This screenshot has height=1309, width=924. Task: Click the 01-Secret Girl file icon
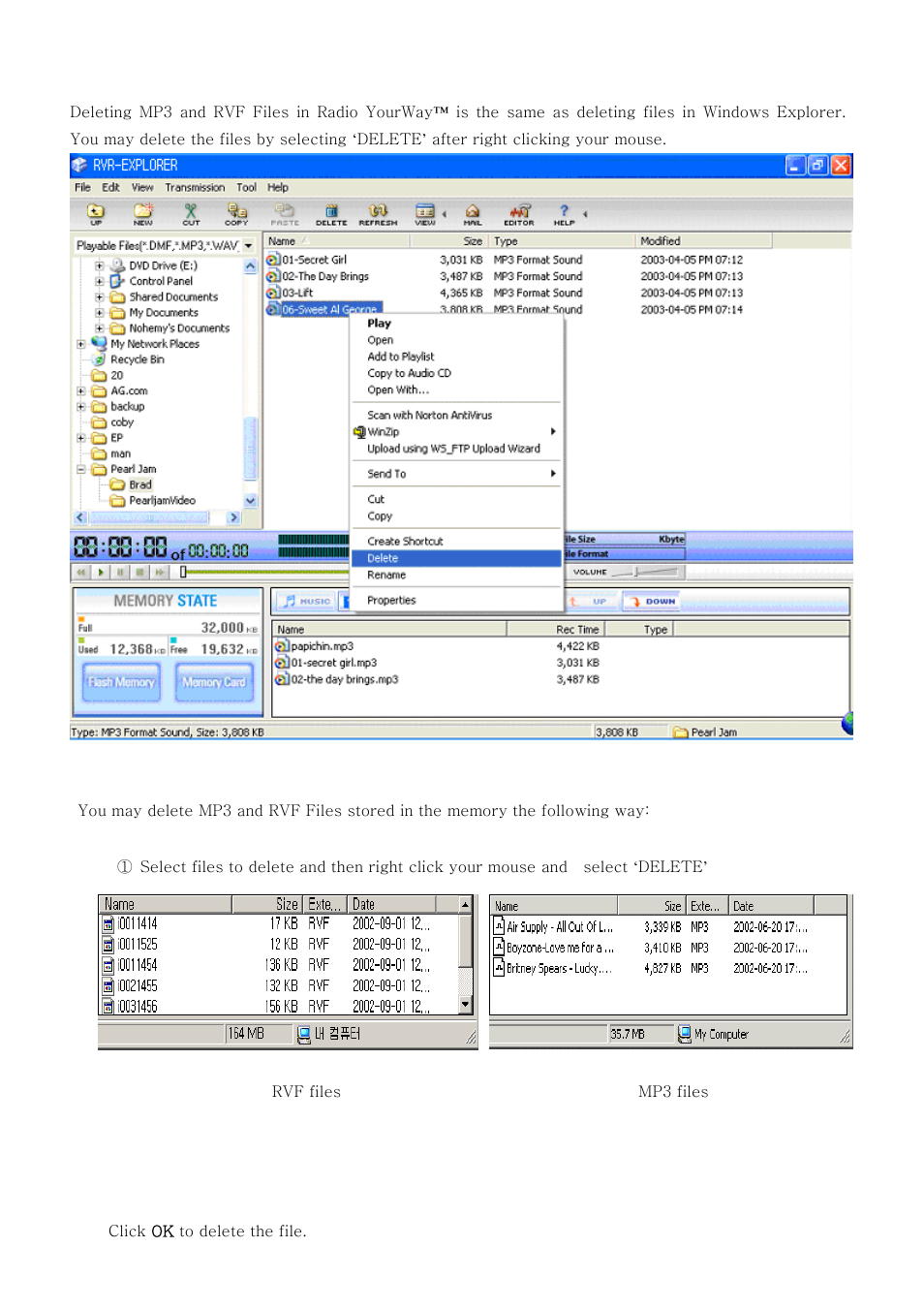point(274,260)
